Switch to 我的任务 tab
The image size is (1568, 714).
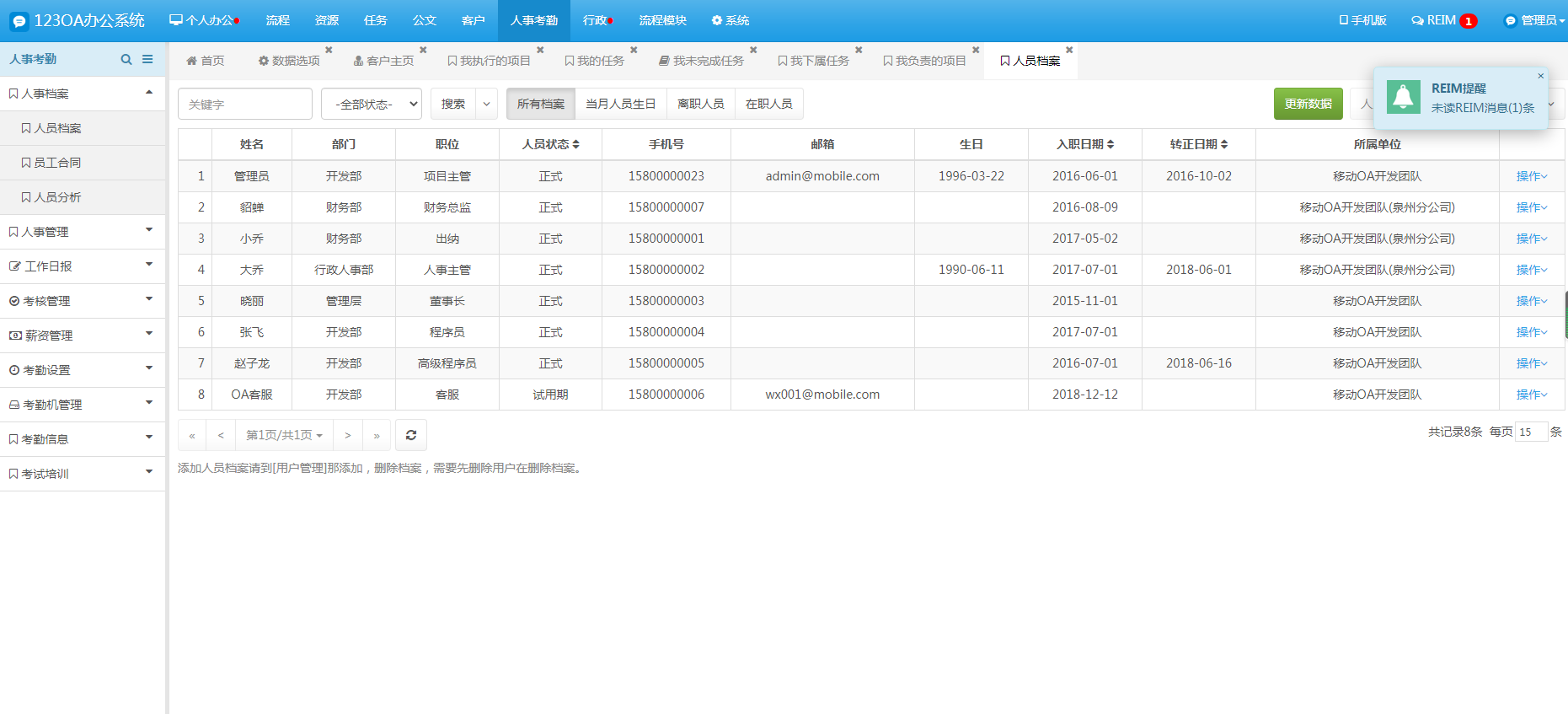[x=595, y=61]
